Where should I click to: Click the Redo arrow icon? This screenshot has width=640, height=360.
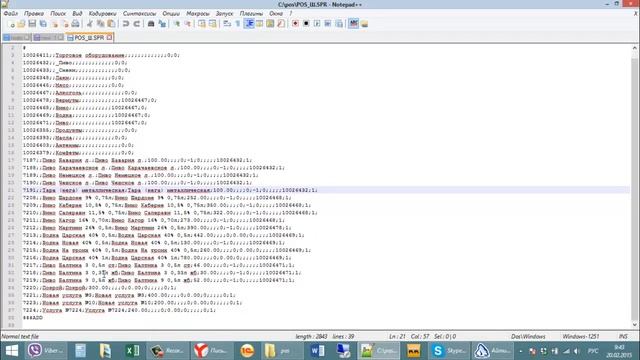137,24
